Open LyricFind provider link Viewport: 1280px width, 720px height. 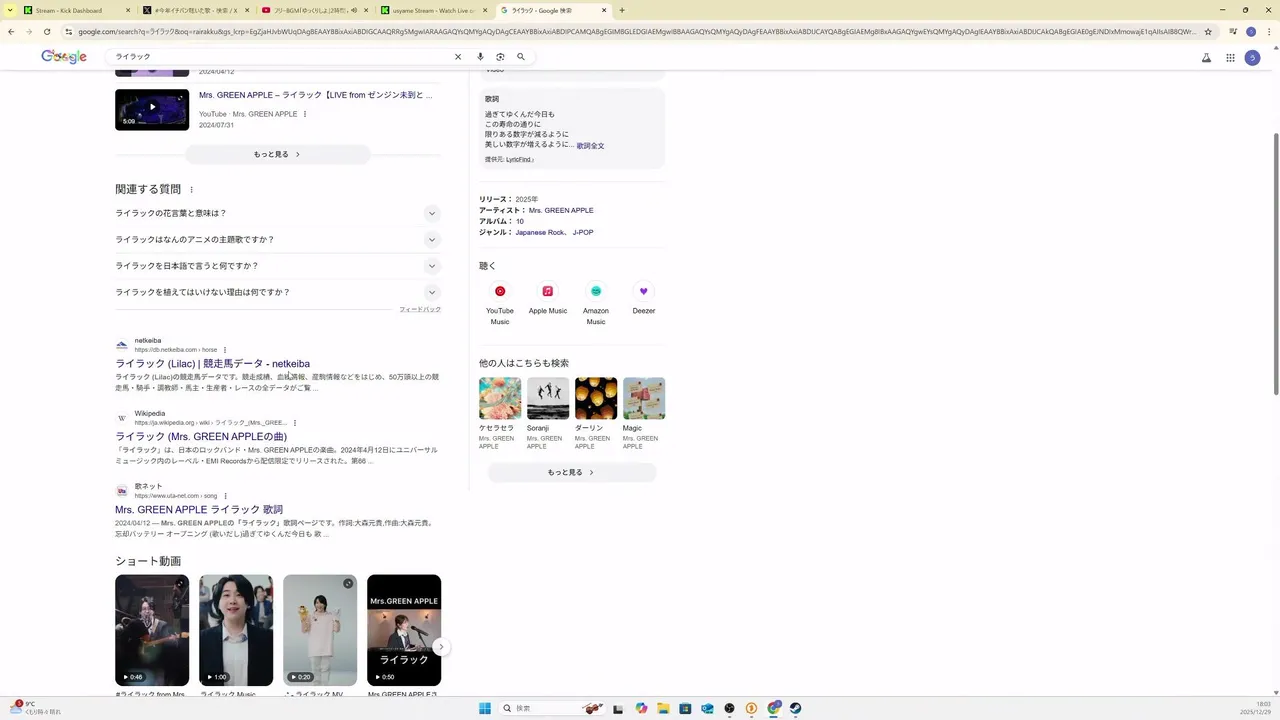[519, 160]
